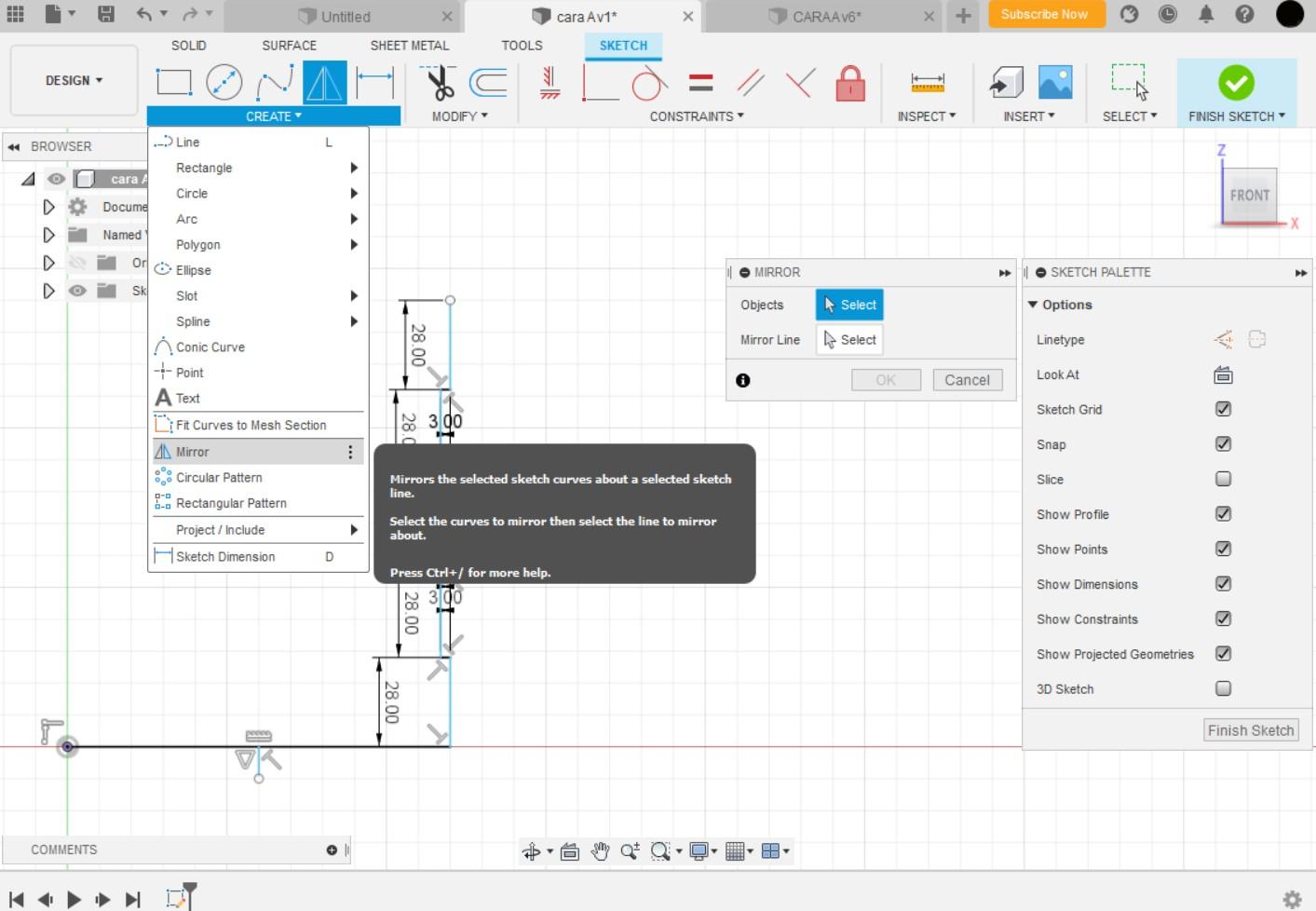Image resolution: width=1316 pixels, height=911 pixels.
Task: Click the Save disk icon
Action: click(x=106, y=14)
